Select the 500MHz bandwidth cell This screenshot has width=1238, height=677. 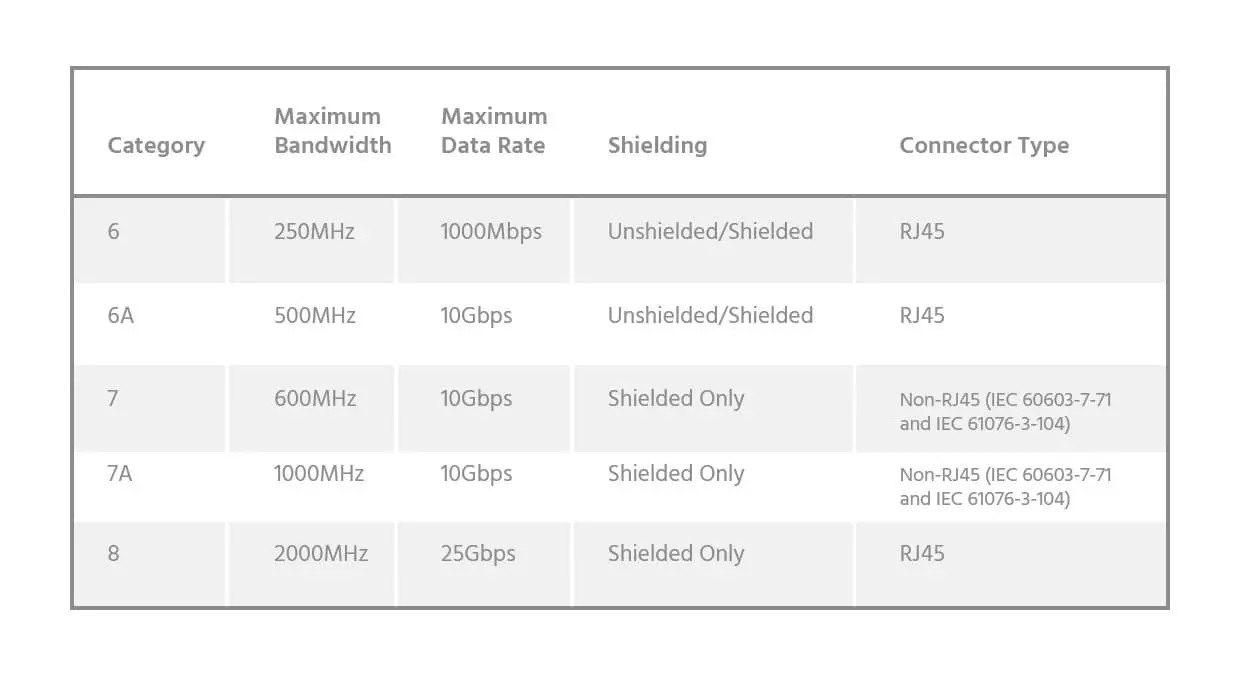pyautogui.click(x=315, y=316)
